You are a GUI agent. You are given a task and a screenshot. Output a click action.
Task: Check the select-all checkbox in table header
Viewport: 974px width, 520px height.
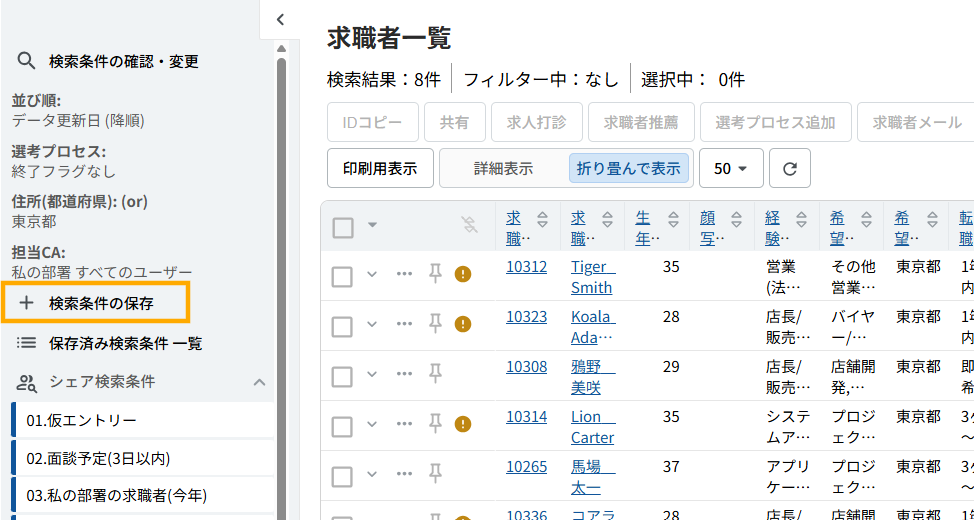coord(343,227)
